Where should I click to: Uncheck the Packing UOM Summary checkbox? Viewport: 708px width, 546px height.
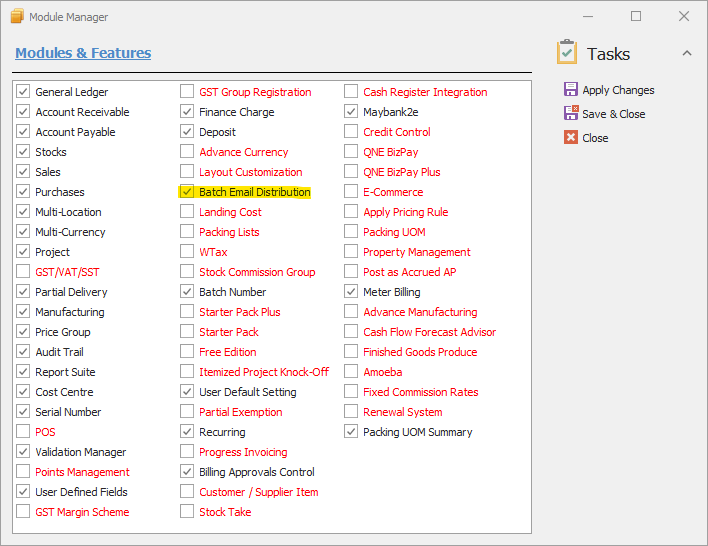click(351, 431)
